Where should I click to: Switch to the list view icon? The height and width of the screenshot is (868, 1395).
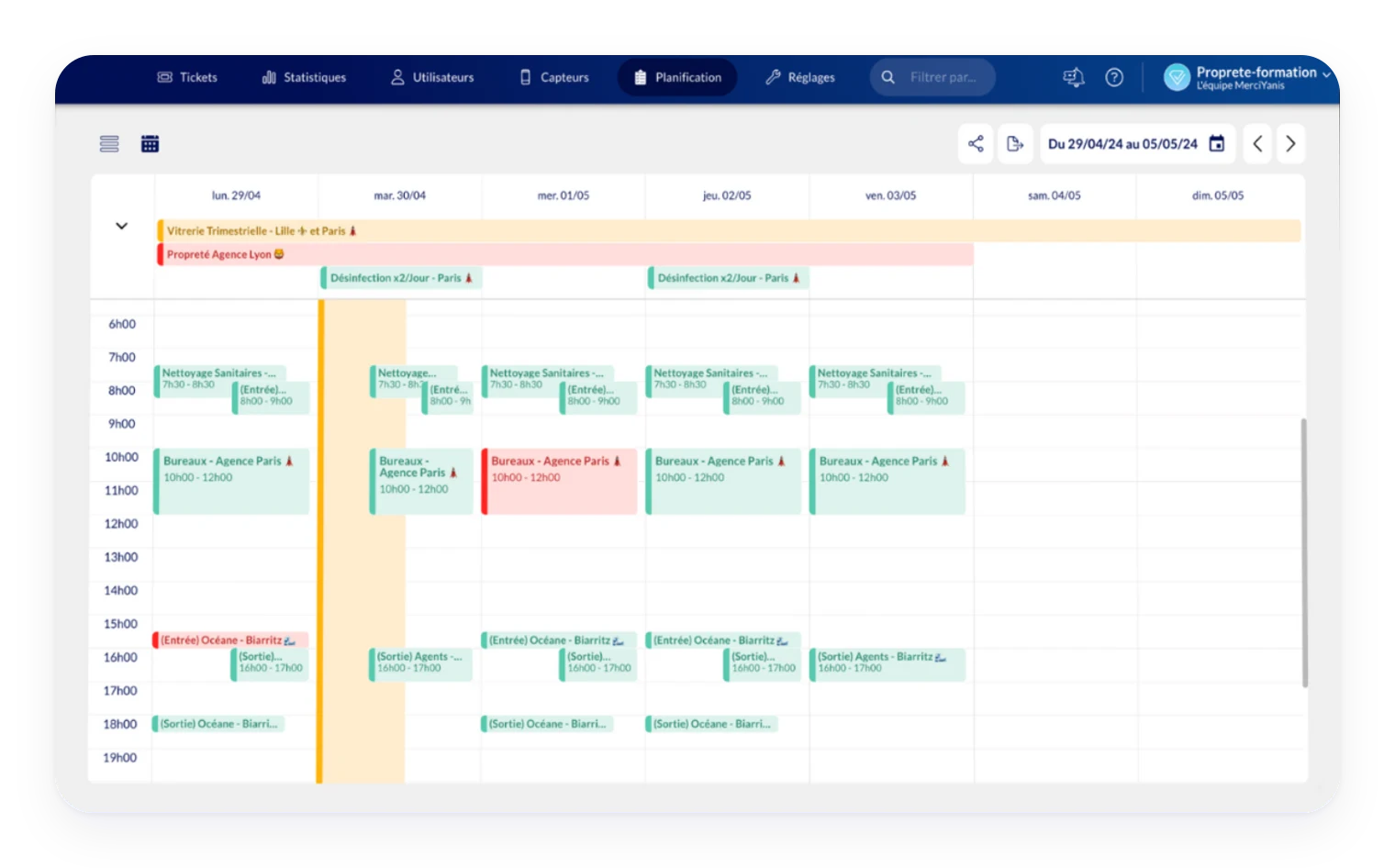(109, 144)
